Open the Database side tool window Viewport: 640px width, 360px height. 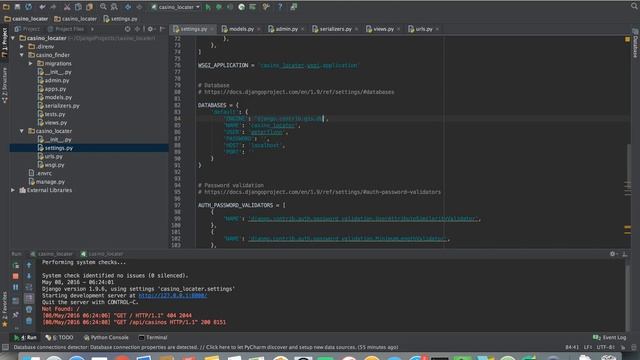click(635, 43)
